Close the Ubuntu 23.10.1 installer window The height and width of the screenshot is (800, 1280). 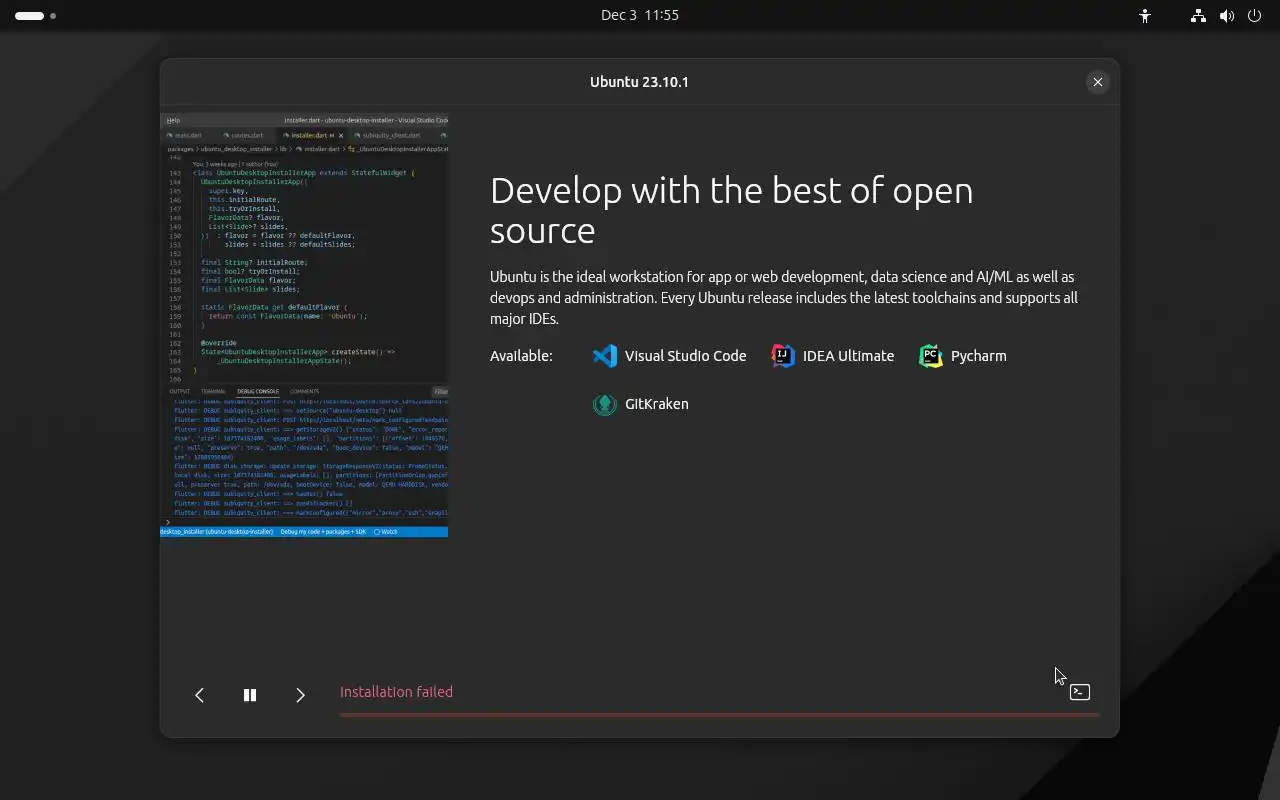(x=1098, y=82)
